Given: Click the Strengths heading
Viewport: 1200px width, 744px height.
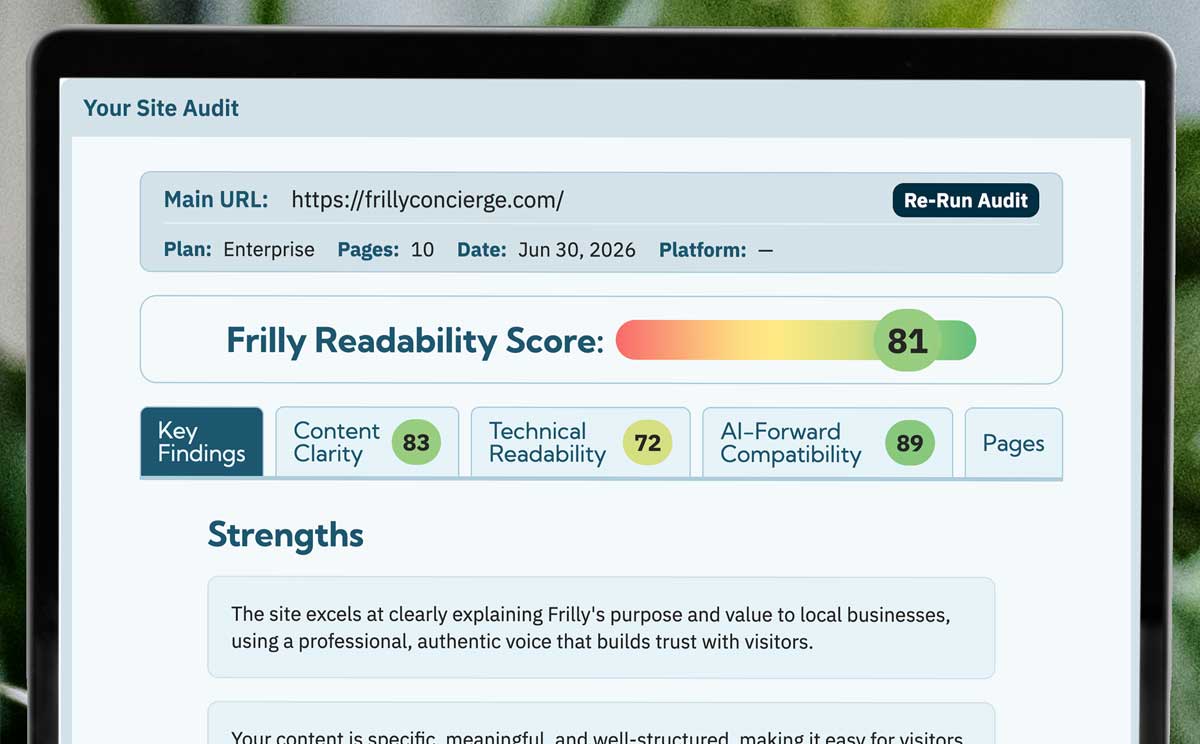Looking at the screenshot, I should tap(286, 535).
